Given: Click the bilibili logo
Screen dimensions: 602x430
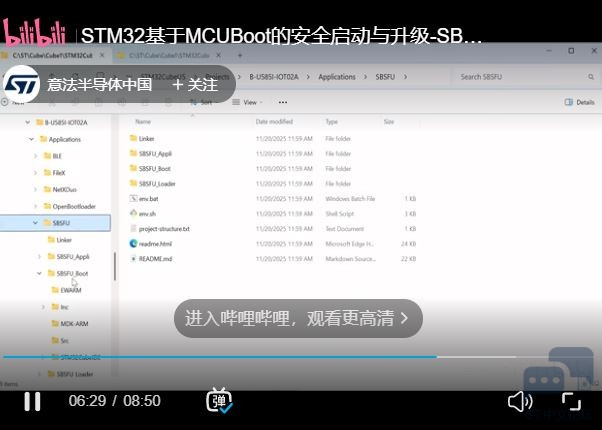Looking at the screenshot, I should click(34, 32).
